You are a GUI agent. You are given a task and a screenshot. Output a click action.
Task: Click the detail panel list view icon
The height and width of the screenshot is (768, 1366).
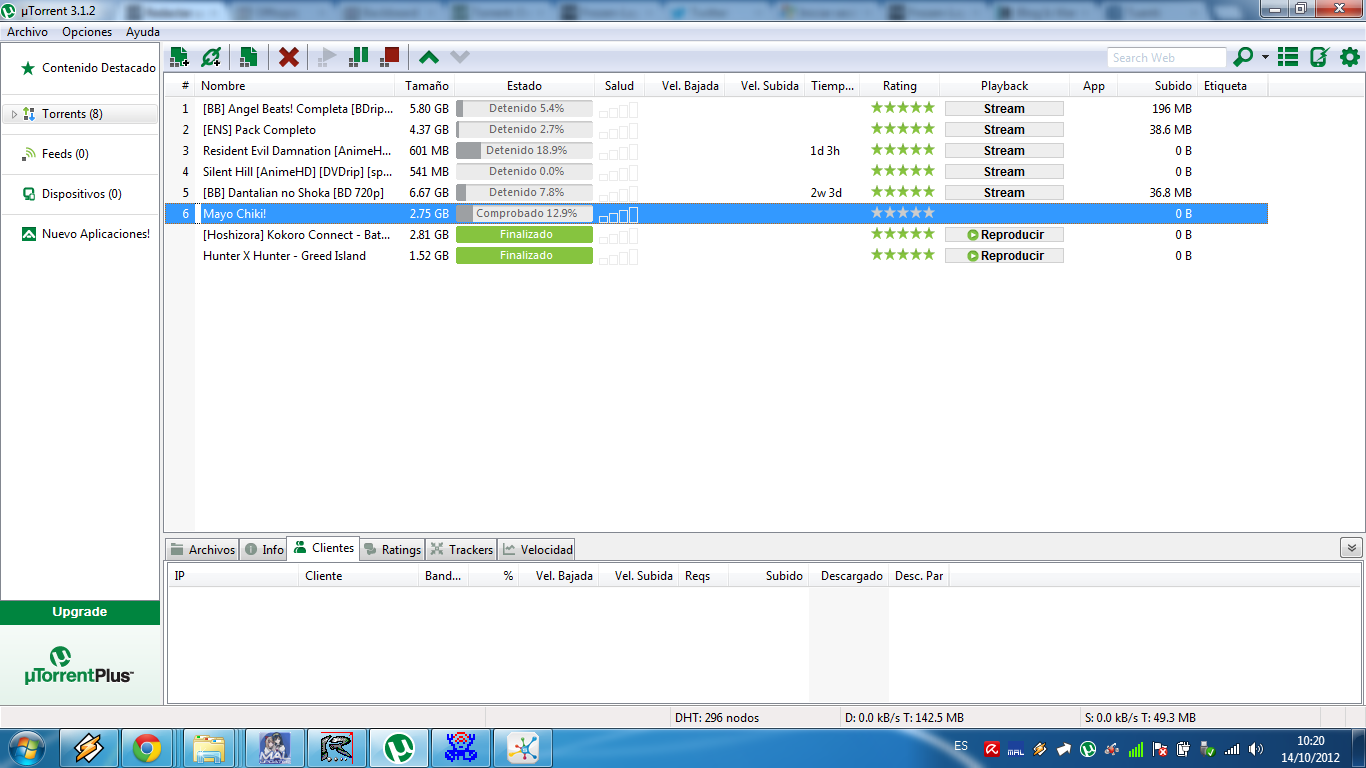point(1288,57)
